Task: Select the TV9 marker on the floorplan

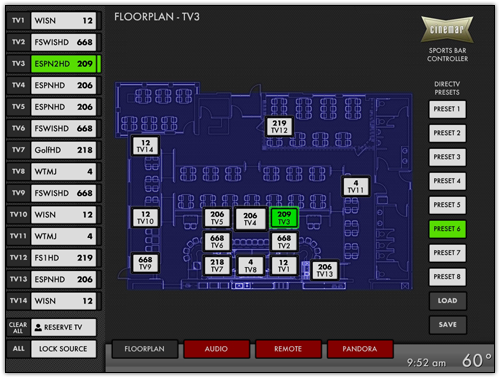Action: [145, 263]
